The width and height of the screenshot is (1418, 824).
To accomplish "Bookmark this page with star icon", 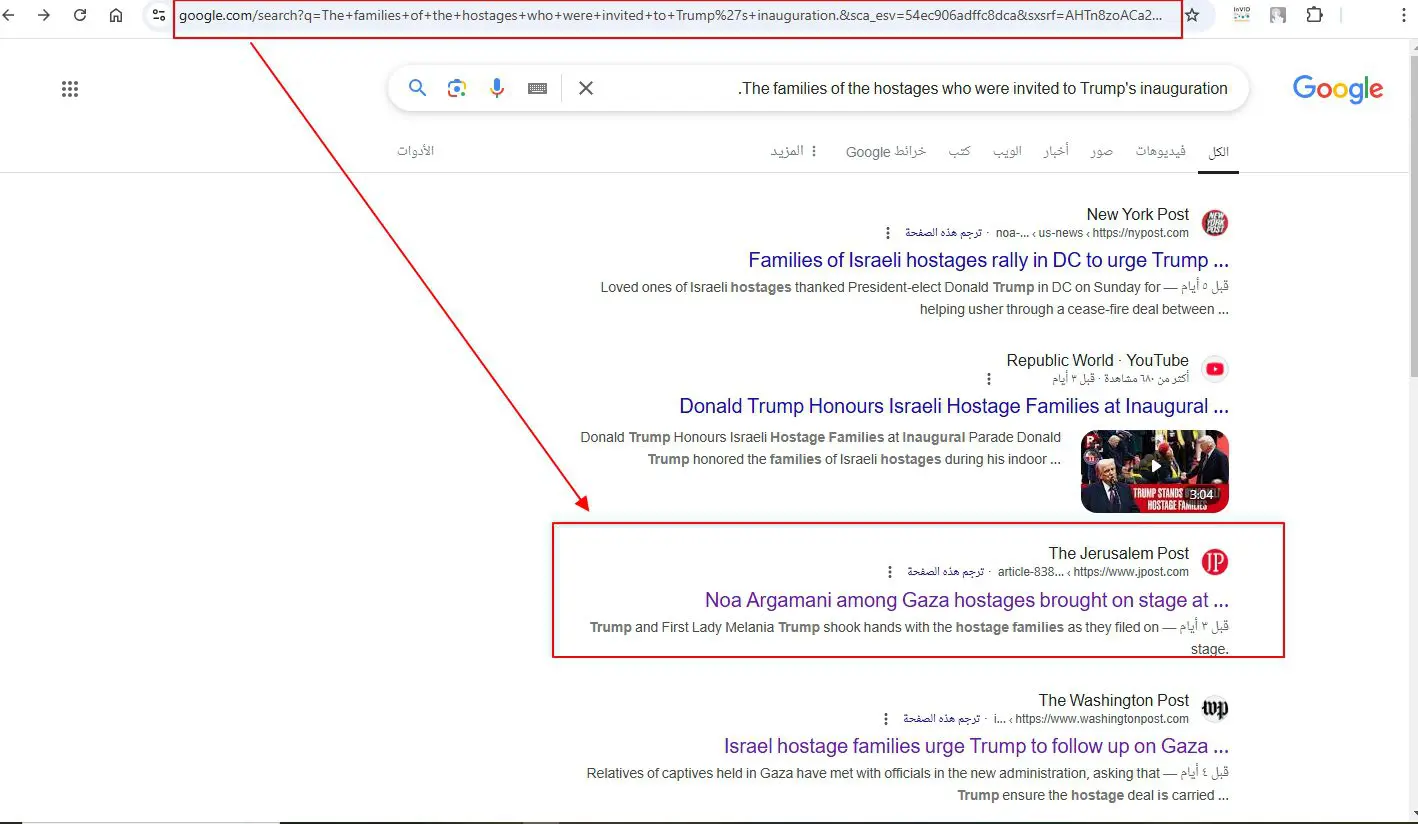I will pyautogui.click(x=1192, y=15).
